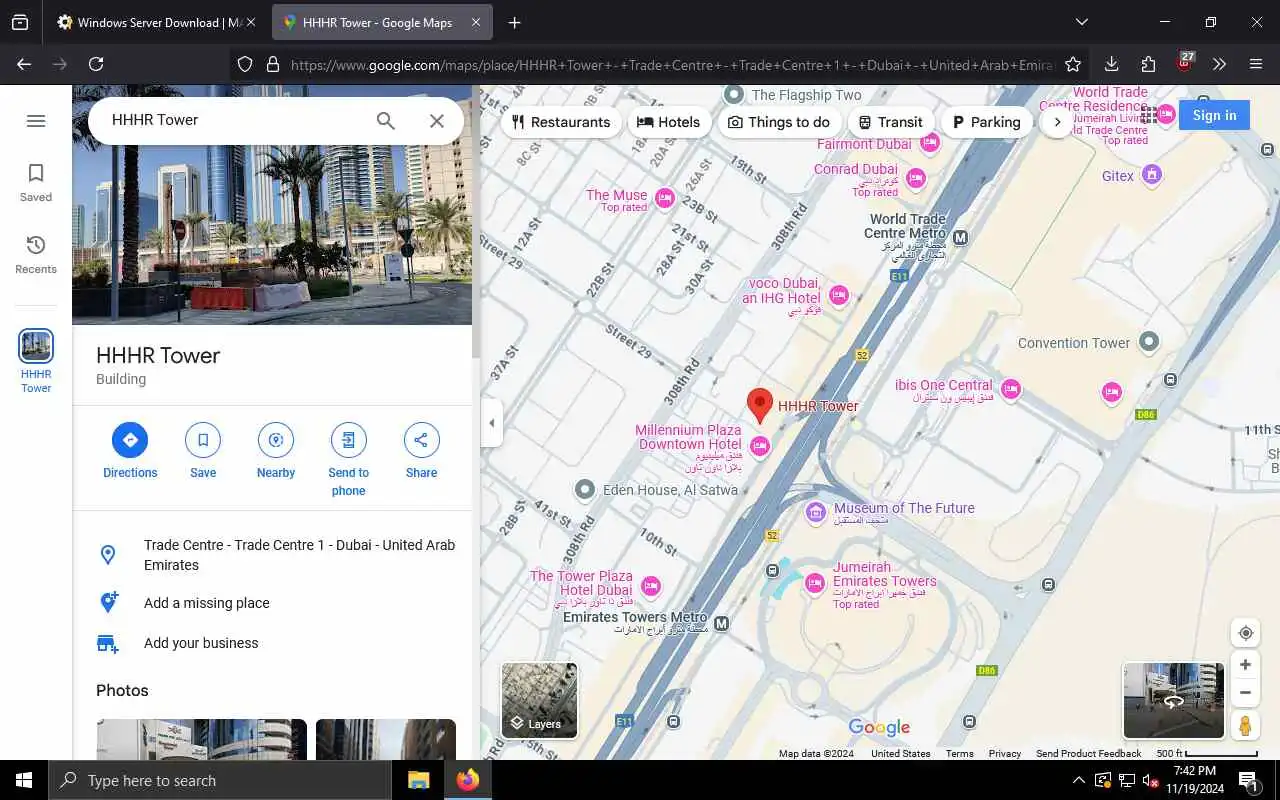1280x800 pixels.
Task: Select the HHHR Tower sidebar shortcut
Action: pos(36,361)
